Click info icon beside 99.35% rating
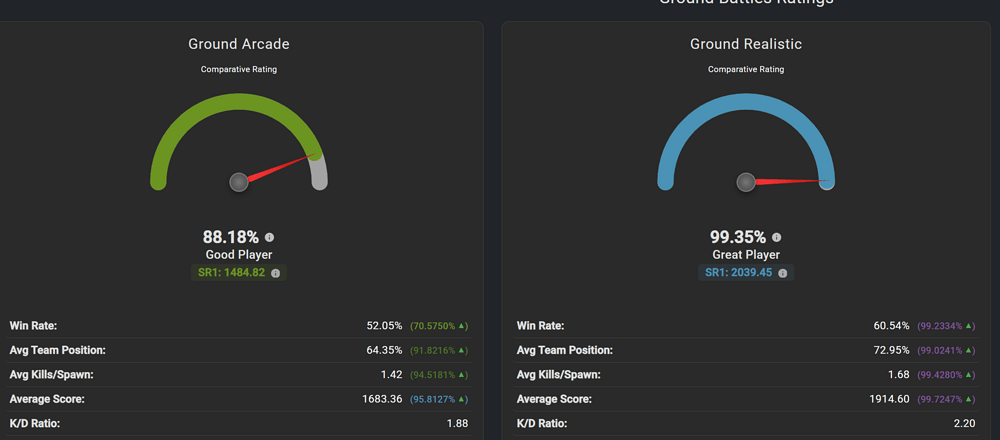Screen dimensions: 1000x440 point(777,238)
